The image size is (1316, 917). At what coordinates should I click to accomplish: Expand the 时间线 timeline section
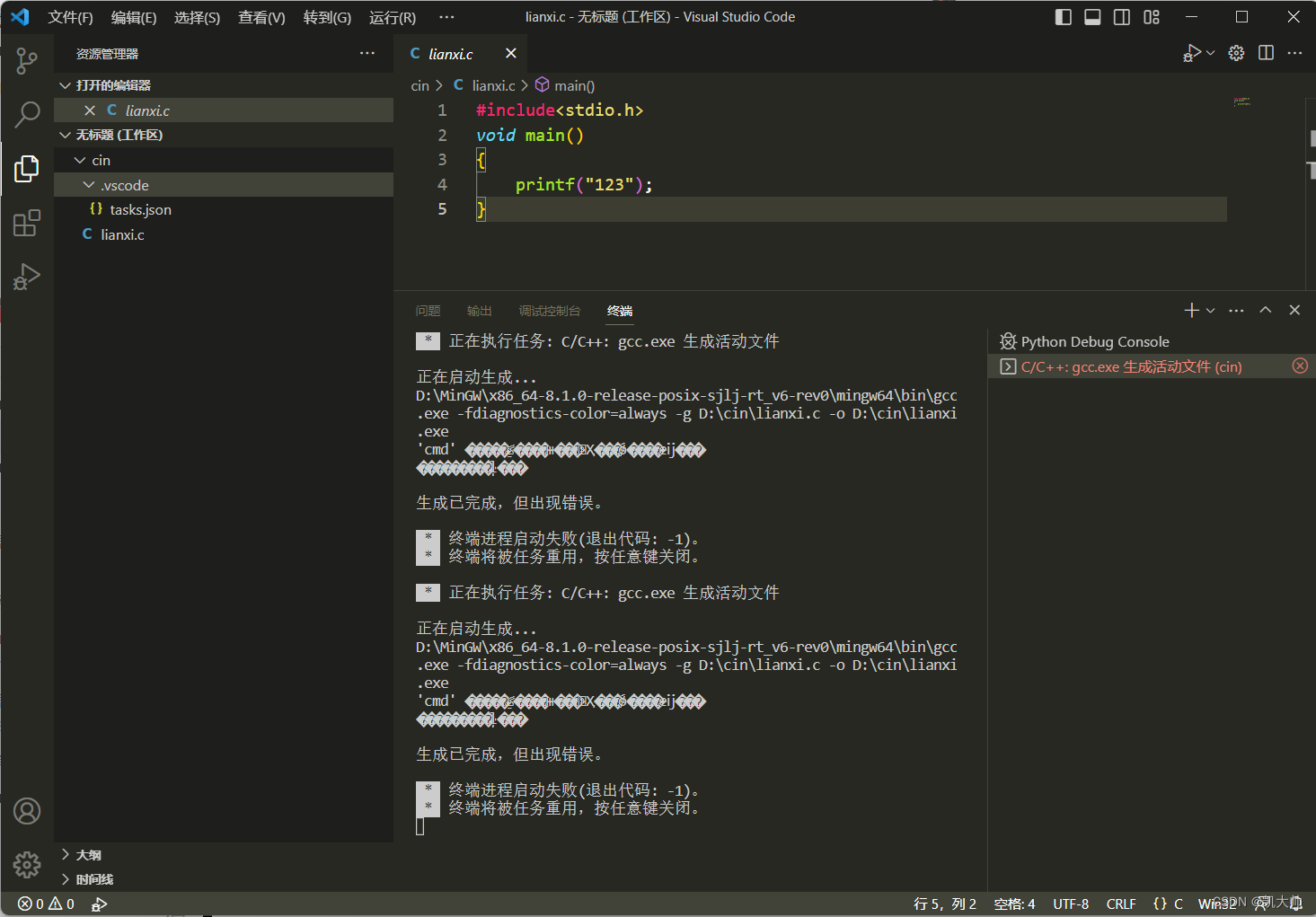click(224, 879)
